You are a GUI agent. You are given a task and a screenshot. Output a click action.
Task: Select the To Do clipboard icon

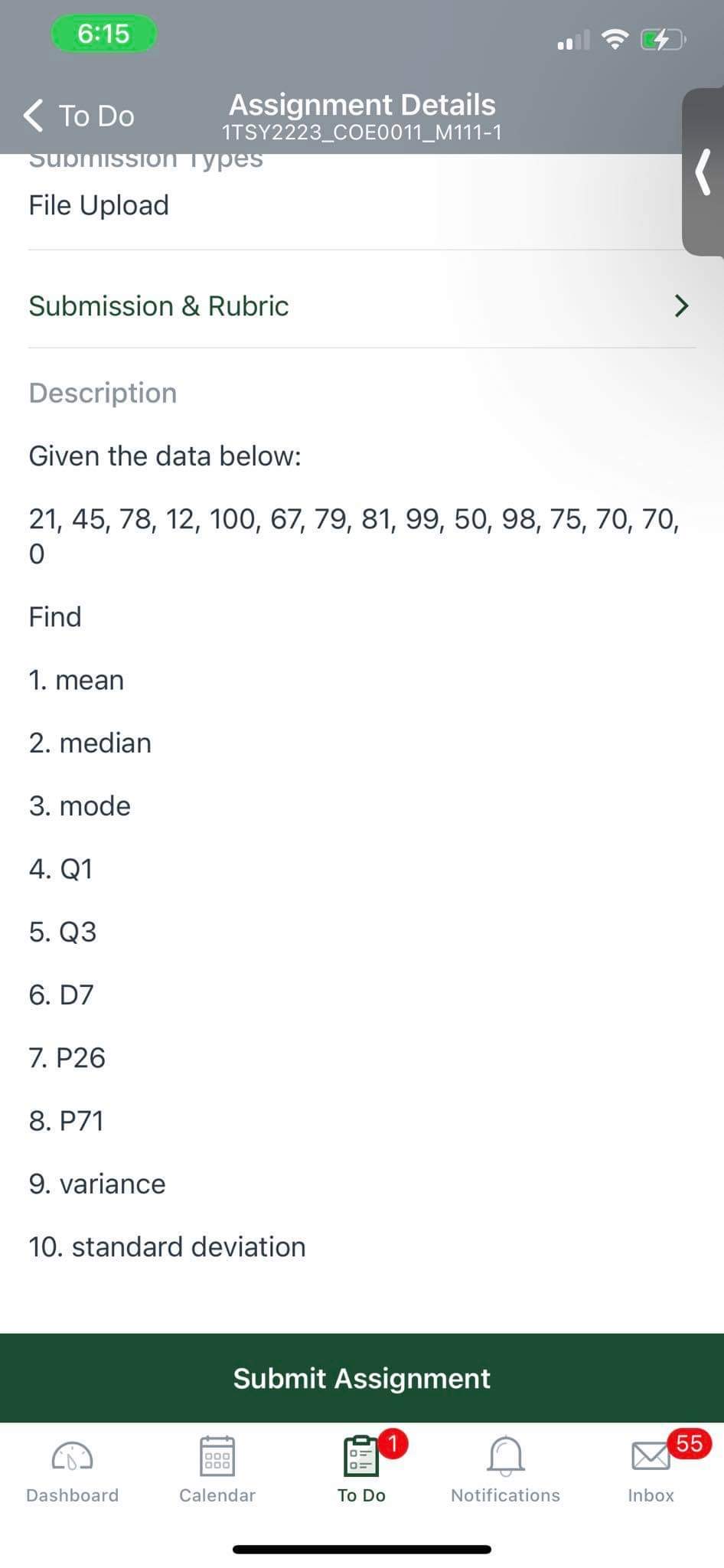[360, 1455]
